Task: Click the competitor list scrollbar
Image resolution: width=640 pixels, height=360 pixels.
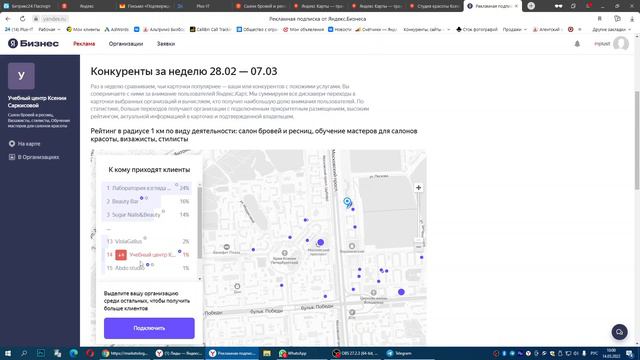Action: click(x=200, y=222)
